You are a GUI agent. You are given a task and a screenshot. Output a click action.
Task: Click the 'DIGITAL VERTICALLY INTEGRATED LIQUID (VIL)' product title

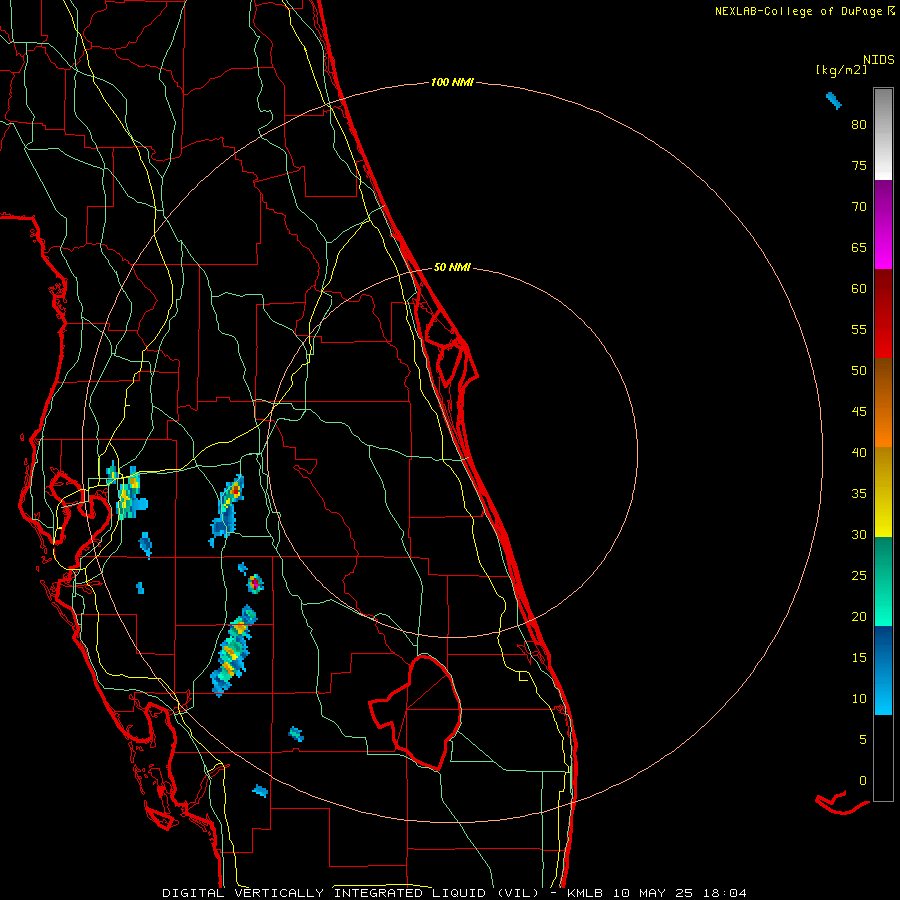click(x=351, y=893)
